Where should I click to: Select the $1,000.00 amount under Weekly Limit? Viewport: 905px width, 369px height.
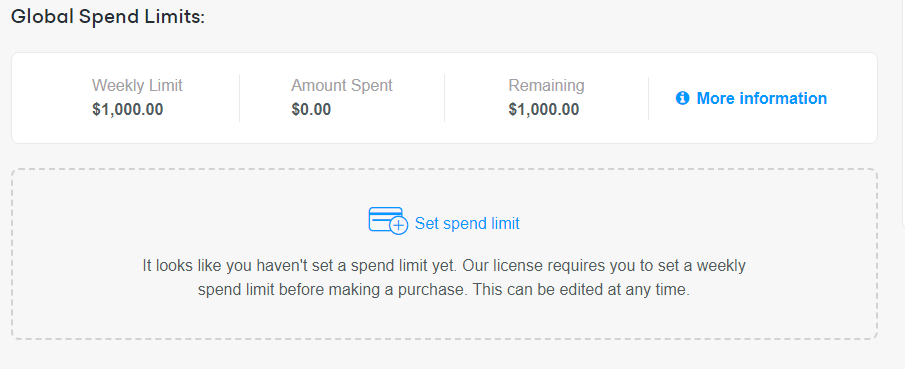click(x=128, y=109)
